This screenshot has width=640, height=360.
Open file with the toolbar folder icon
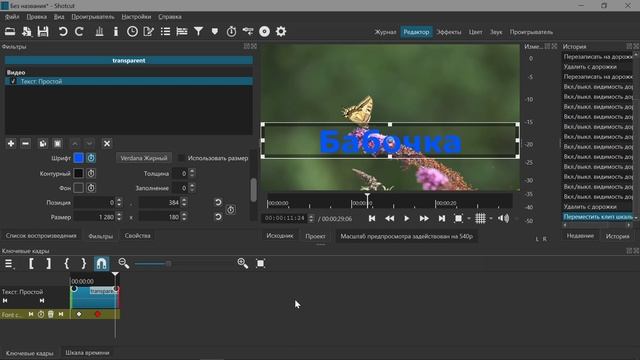click(10, 31)
